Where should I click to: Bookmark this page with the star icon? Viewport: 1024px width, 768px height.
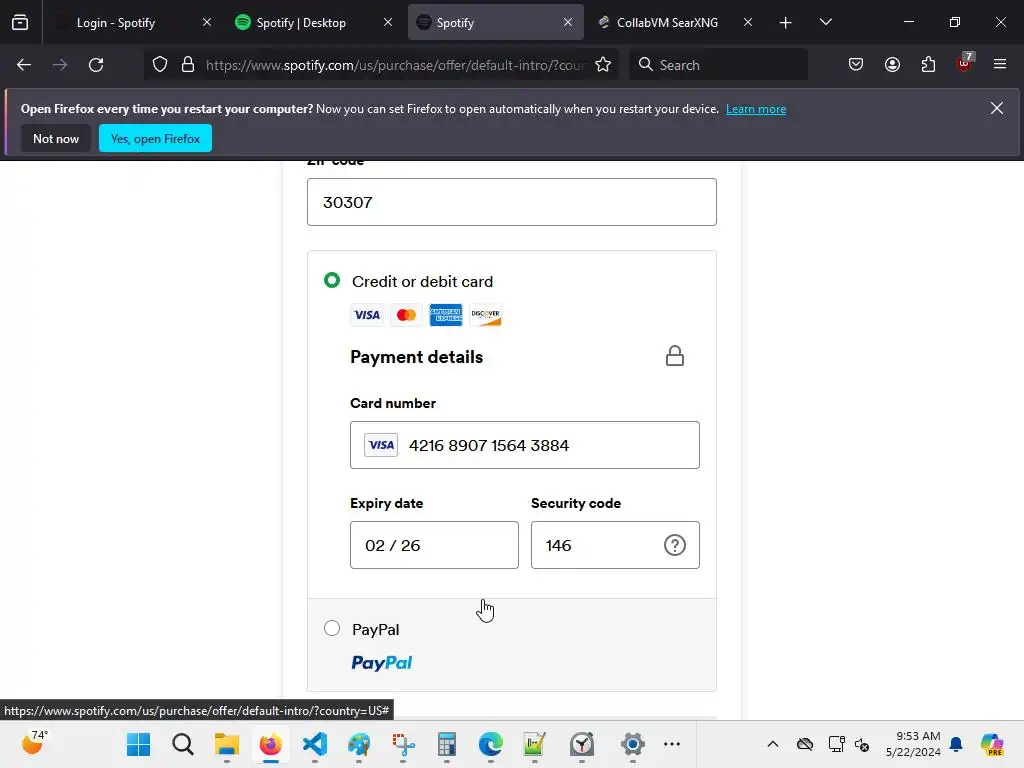[603, 65]
